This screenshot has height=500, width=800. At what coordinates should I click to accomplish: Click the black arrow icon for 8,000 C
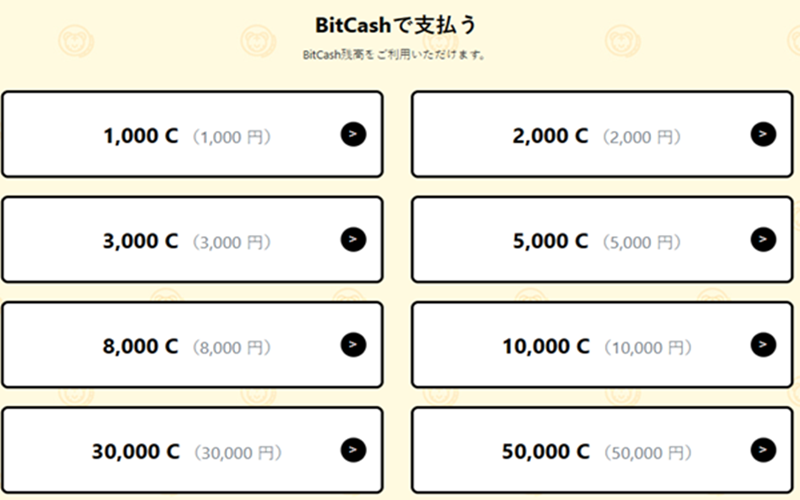click(x=353, y=345)
